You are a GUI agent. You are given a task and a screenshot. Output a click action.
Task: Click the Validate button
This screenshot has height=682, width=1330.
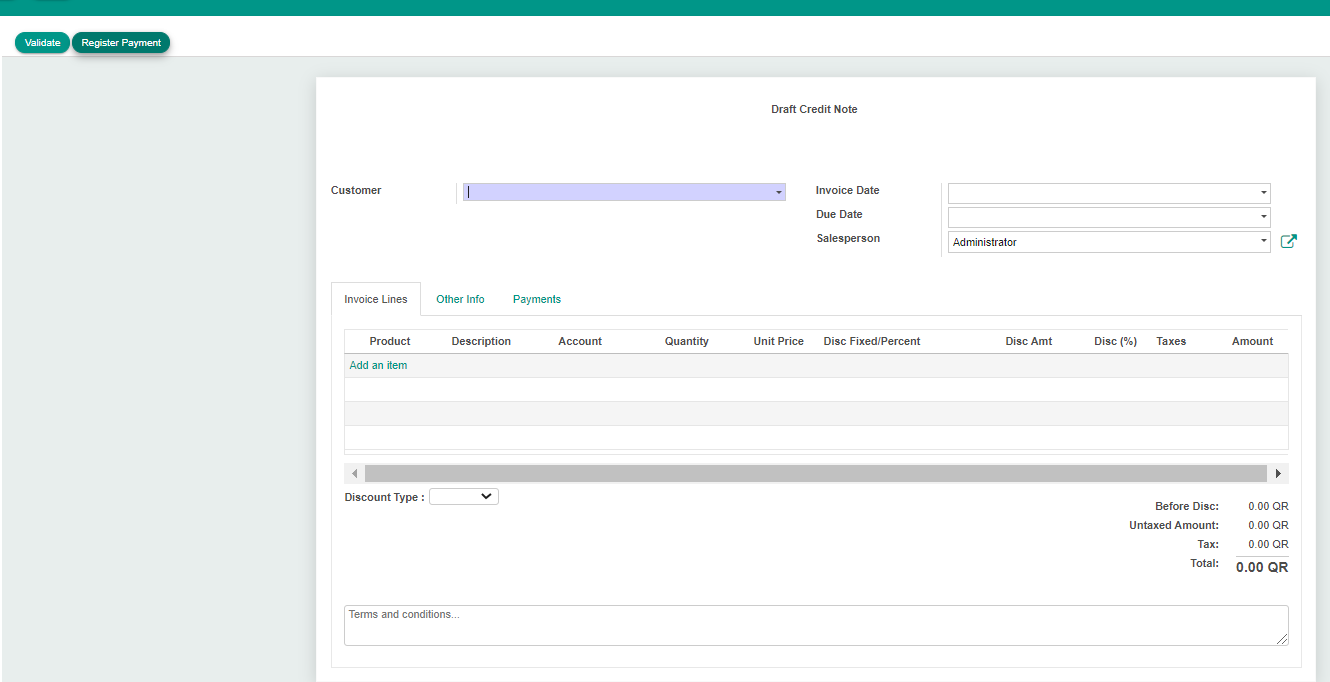(42, 43)
